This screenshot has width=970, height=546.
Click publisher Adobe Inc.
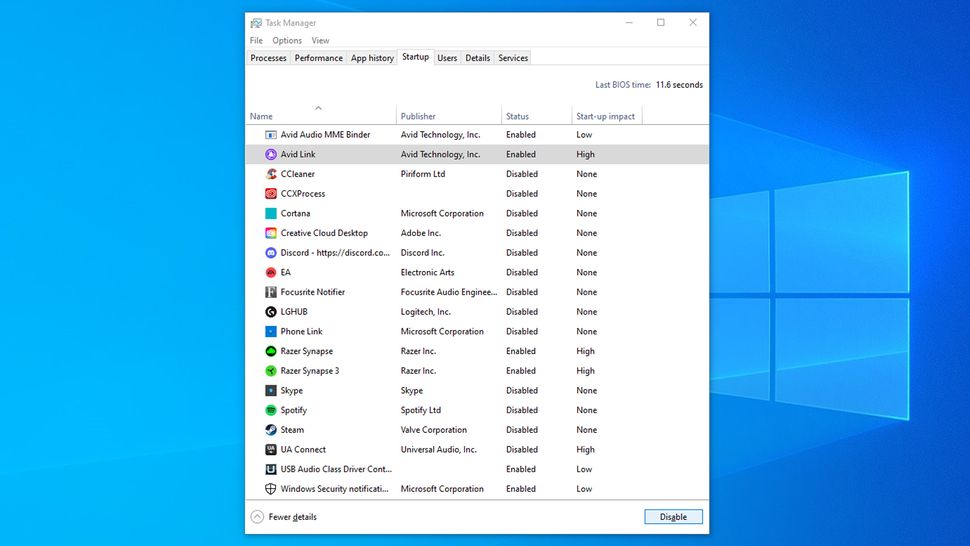pos(421,233)
